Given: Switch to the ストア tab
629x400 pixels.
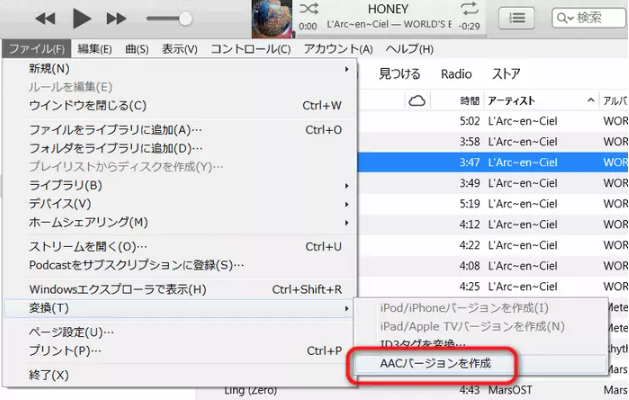Looking at the screenshot, I should coord(506,74).
